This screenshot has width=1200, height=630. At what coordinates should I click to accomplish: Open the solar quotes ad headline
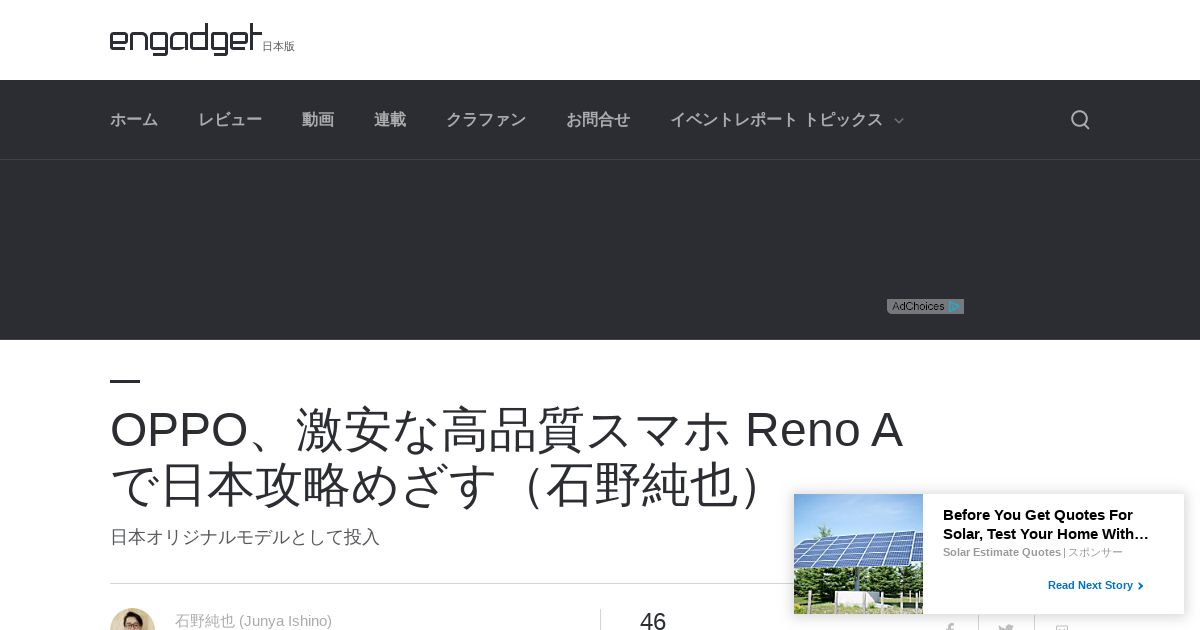(x=1046, y=524)
